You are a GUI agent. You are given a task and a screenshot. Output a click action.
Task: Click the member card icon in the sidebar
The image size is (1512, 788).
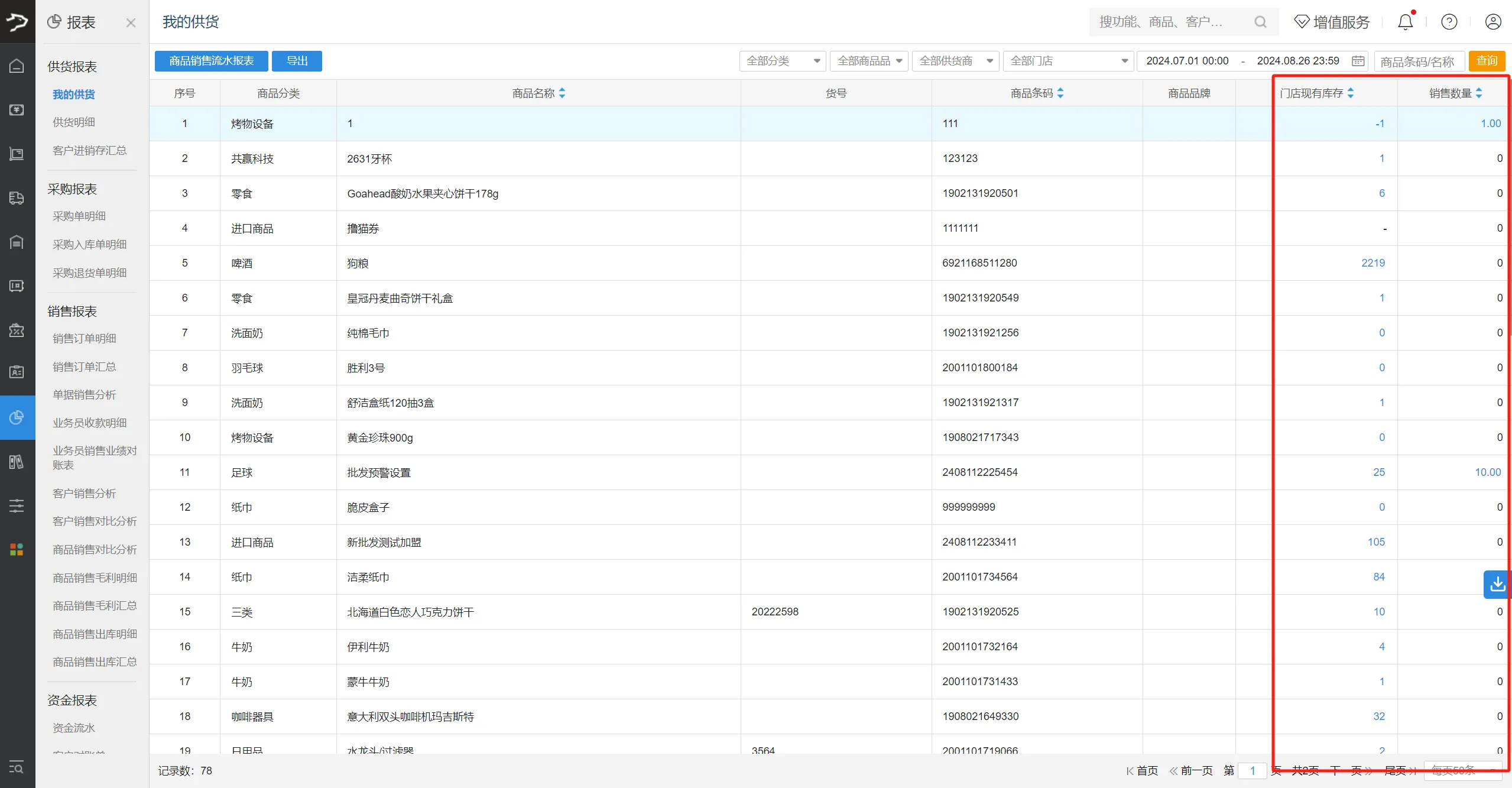(17, 372)
